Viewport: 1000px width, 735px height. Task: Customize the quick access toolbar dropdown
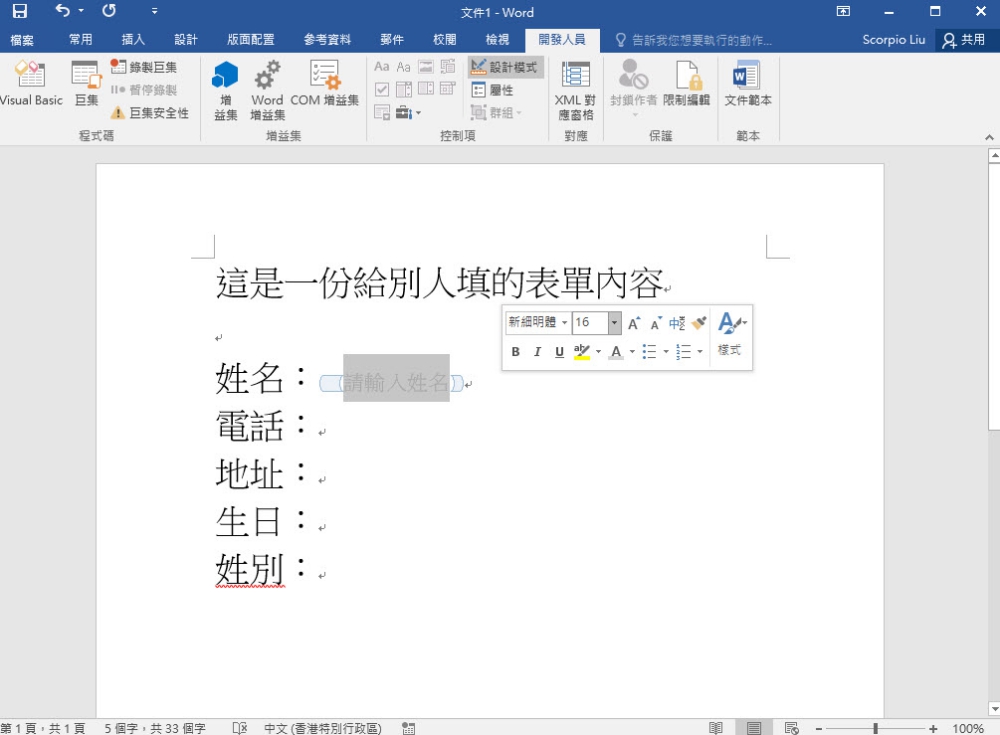[x=154, y=11]
